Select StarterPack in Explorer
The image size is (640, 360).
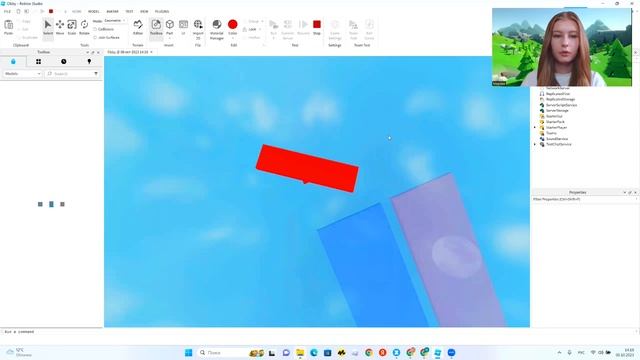click(555, 122)
